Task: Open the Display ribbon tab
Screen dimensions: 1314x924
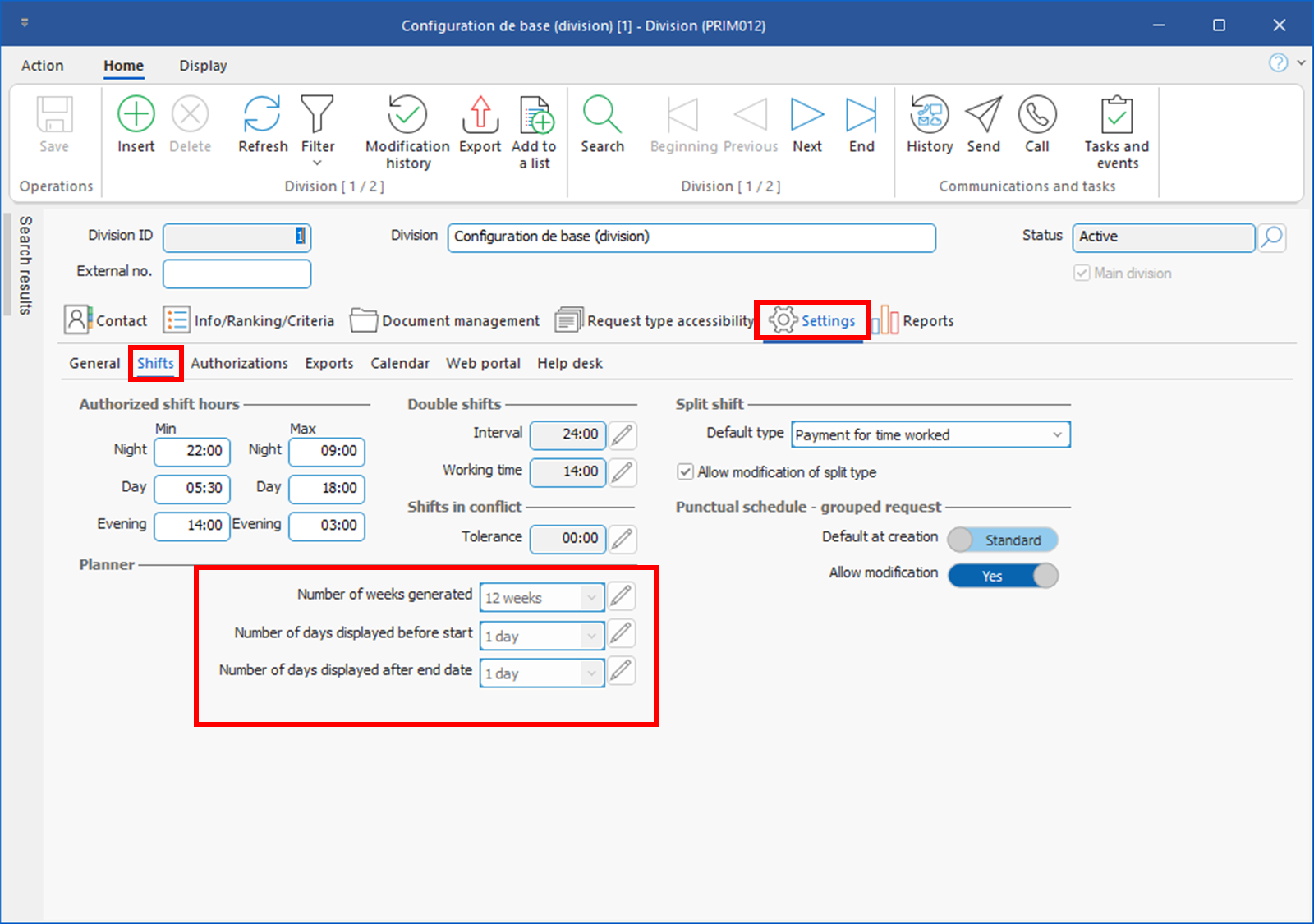Action: [x=203, y=66]
